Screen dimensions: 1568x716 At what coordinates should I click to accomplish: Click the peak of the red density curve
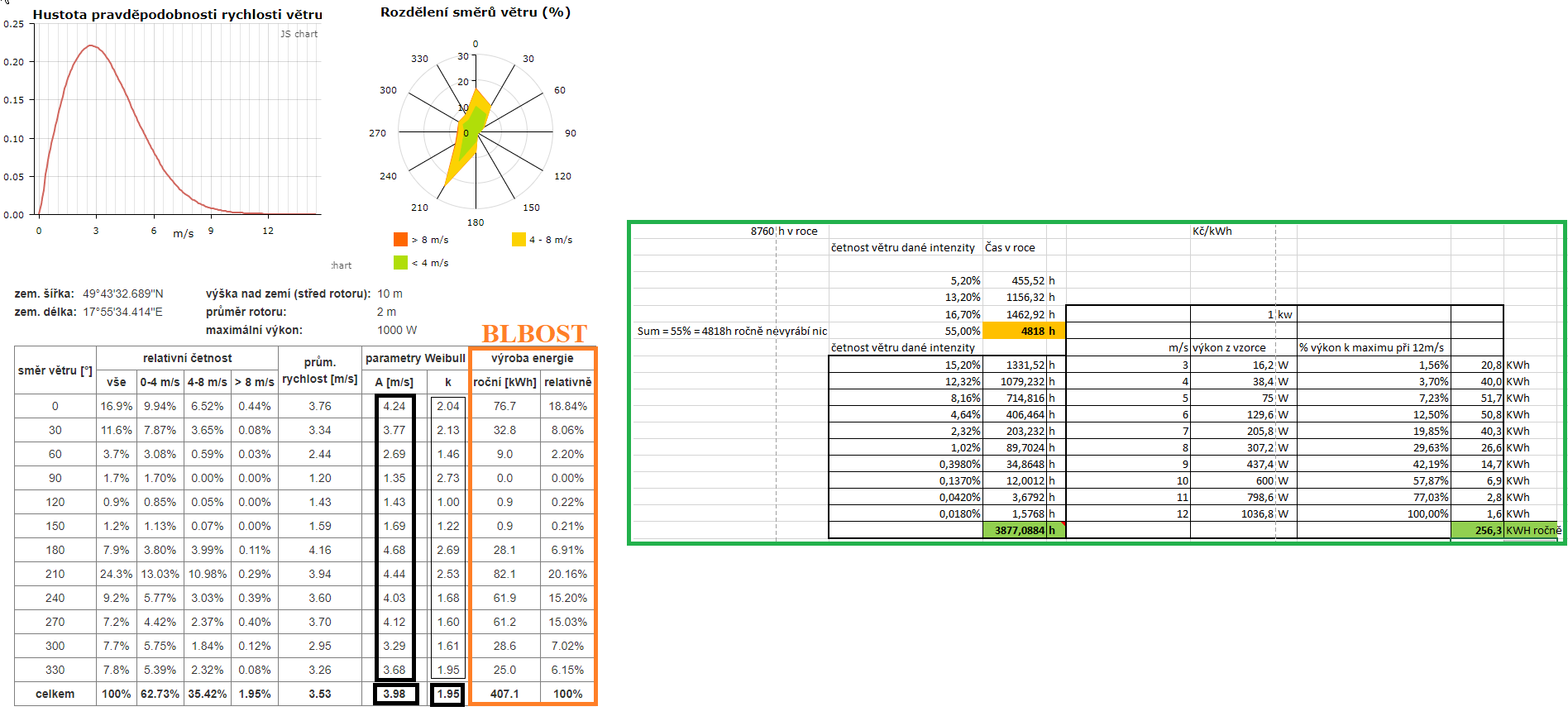(x=92, y=45)
